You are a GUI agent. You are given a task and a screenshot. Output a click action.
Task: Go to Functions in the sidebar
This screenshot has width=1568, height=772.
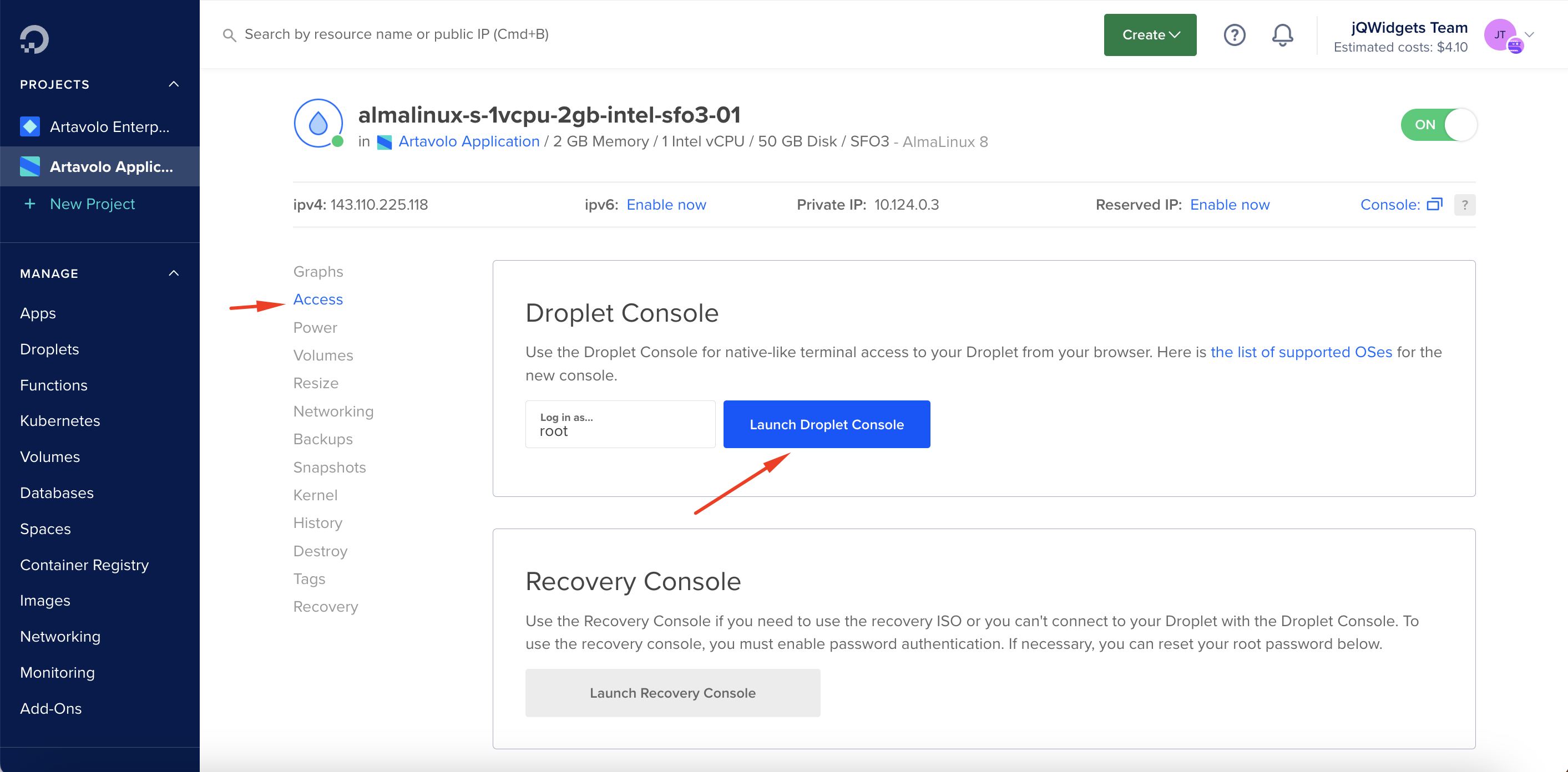coord(54,385)
